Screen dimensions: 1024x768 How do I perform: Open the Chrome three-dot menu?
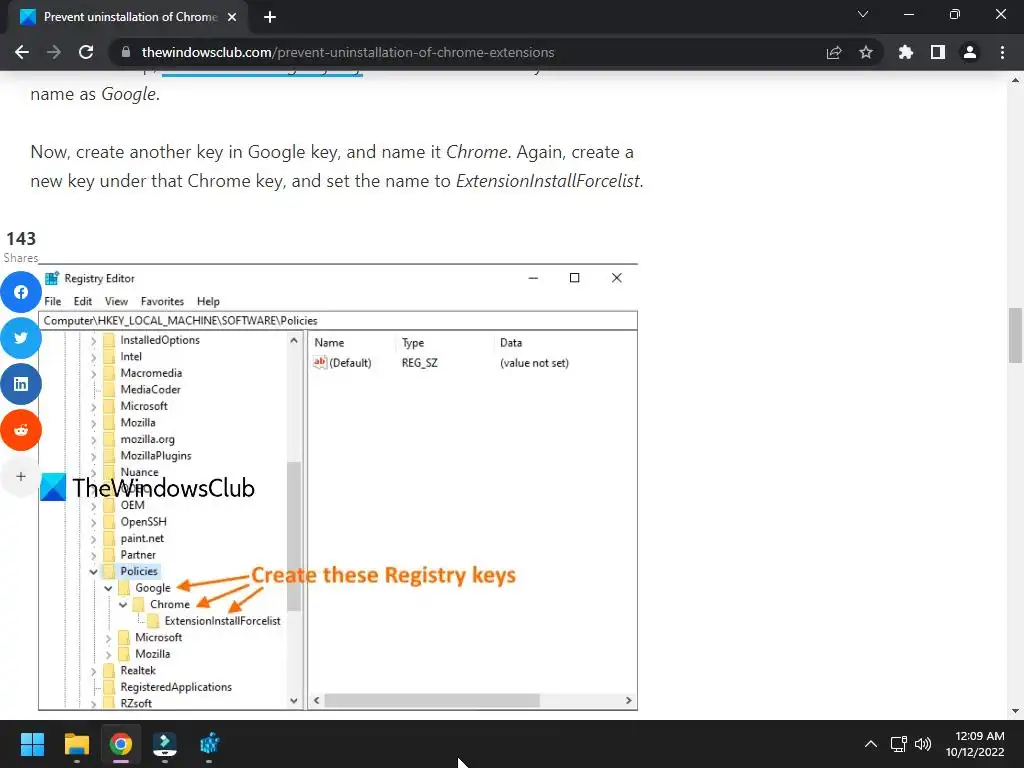tap(1002, 52)
